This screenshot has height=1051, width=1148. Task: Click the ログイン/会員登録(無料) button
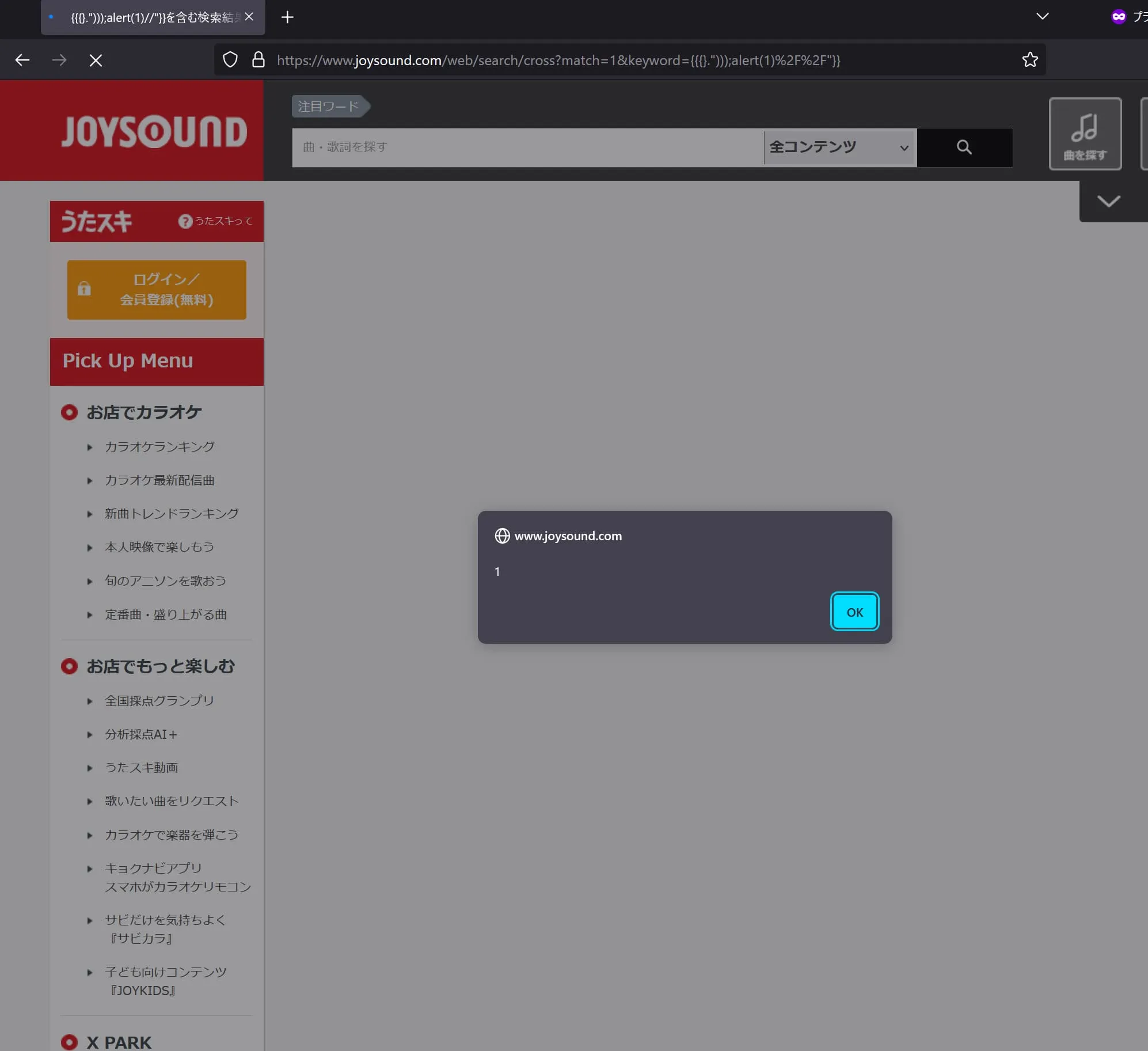[x=157, y=290]
